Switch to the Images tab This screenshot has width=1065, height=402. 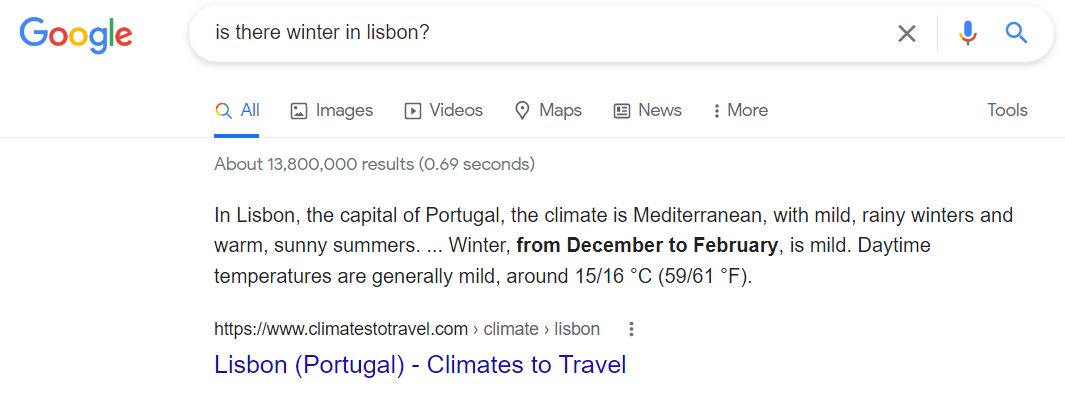332,111
